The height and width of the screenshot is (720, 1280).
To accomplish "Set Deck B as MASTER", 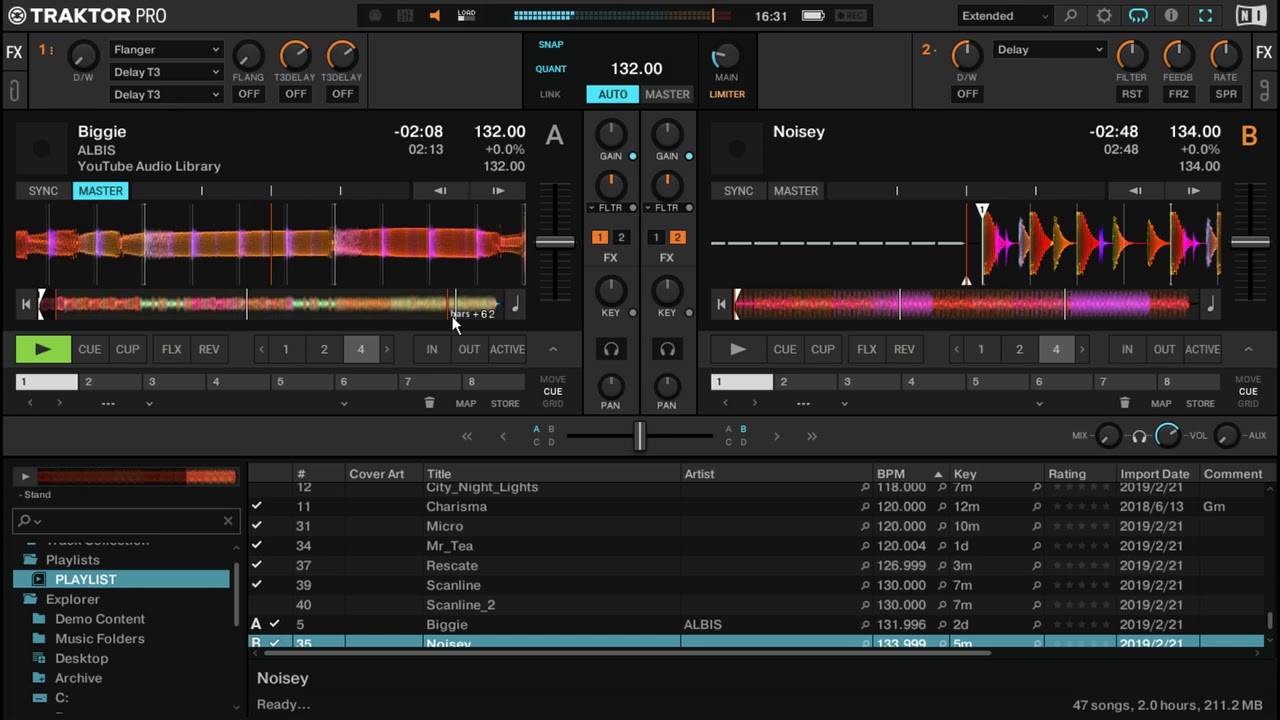I will pyautogui.click(x=796, y=191).
